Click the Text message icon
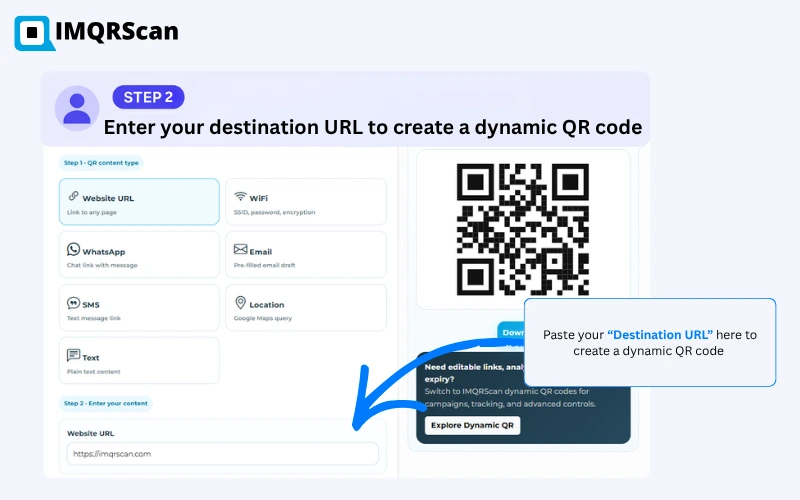The image size is (800, 500). (x=73, y=355)
